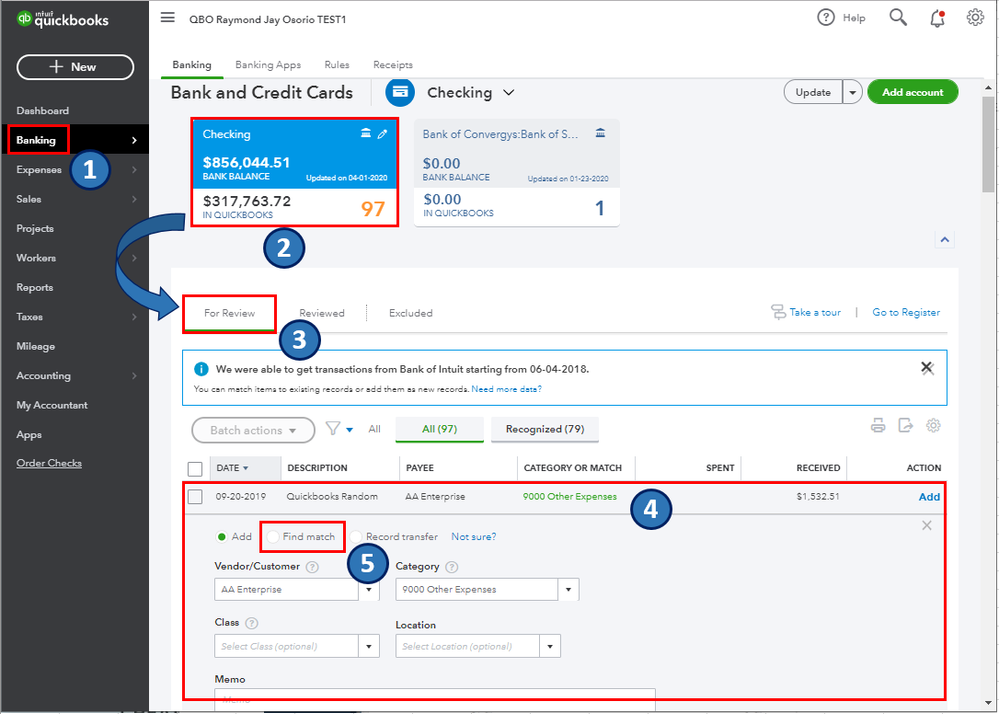Click the QuickBooks logo
The image size is (999, 714).
[62, 19]
